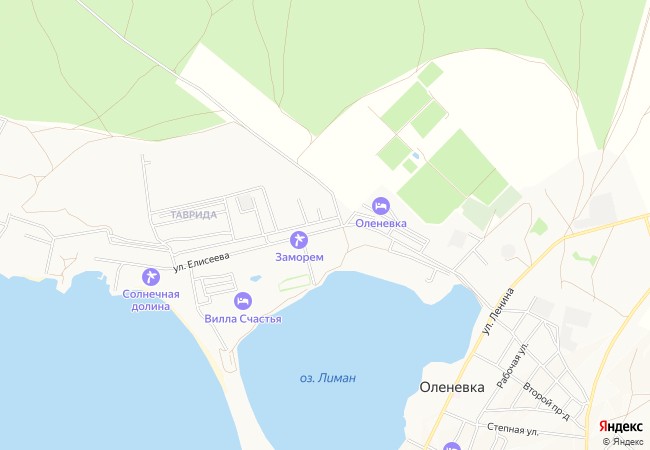Viewport: 650px width, 450px height.
Task: Select the partially visible hotel icon at bottom edge
Action: (452, 446)
